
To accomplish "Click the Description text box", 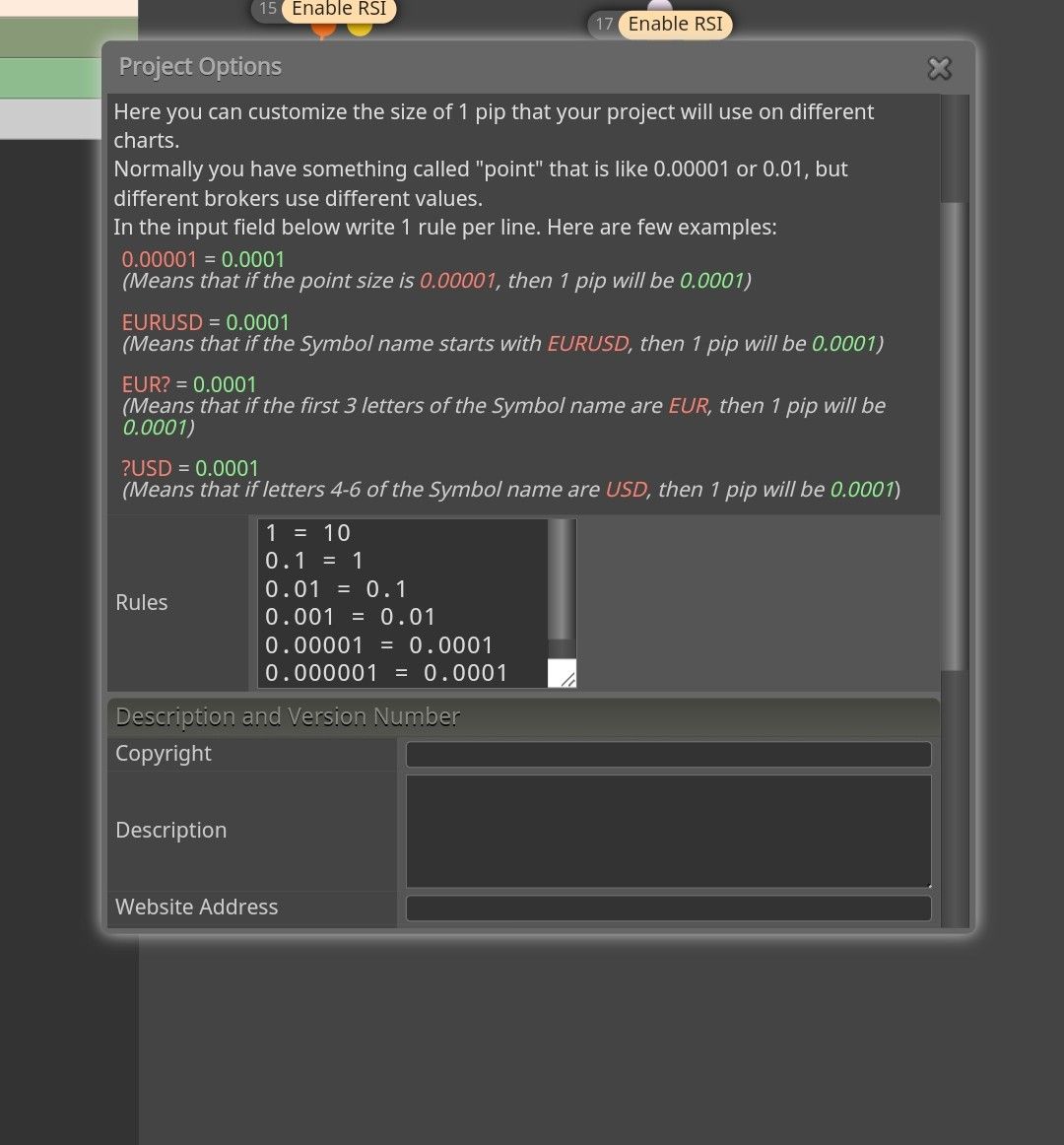I will click(x=668, y=831).
